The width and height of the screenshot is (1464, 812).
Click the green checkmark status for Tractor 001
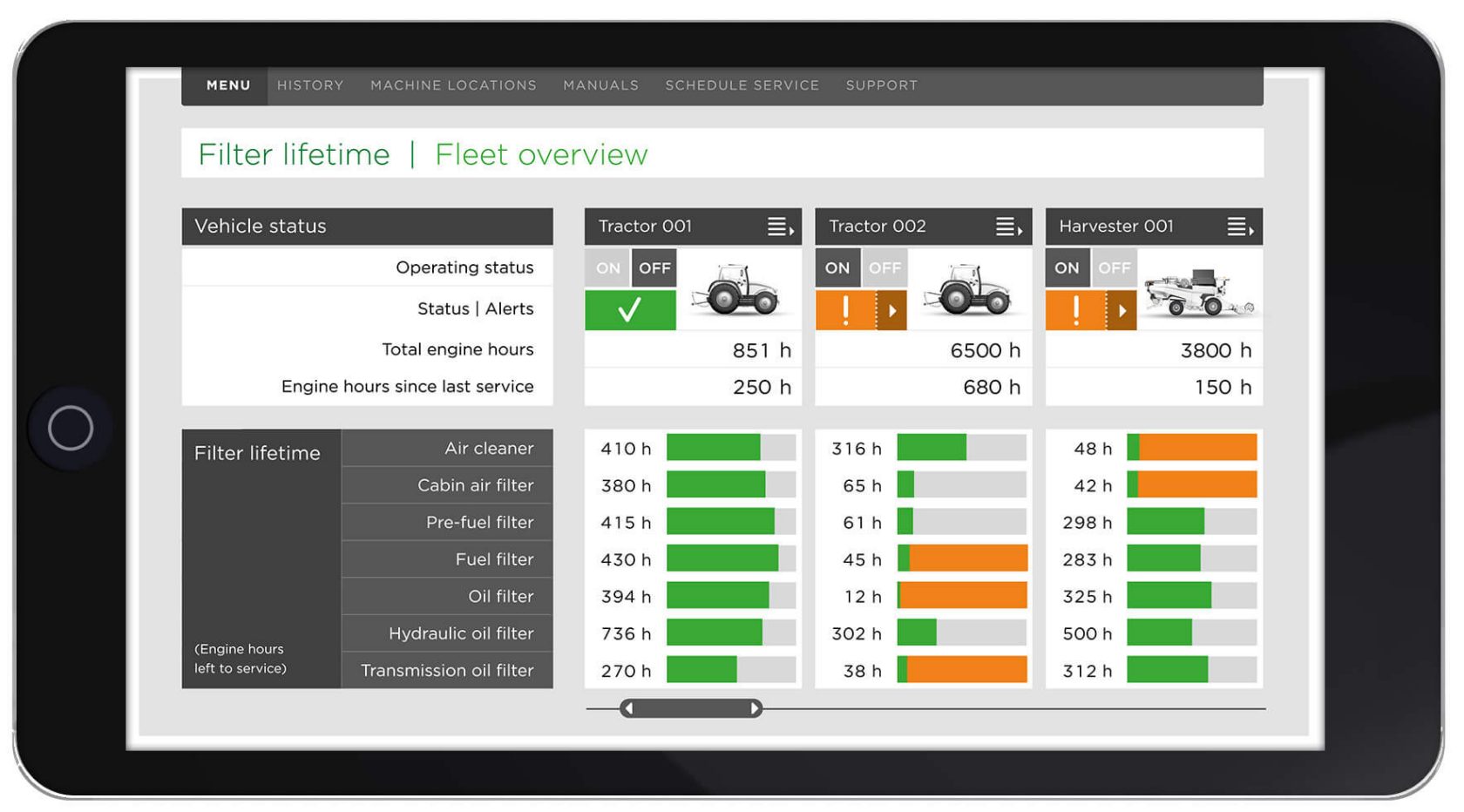(x=630, y=308)
